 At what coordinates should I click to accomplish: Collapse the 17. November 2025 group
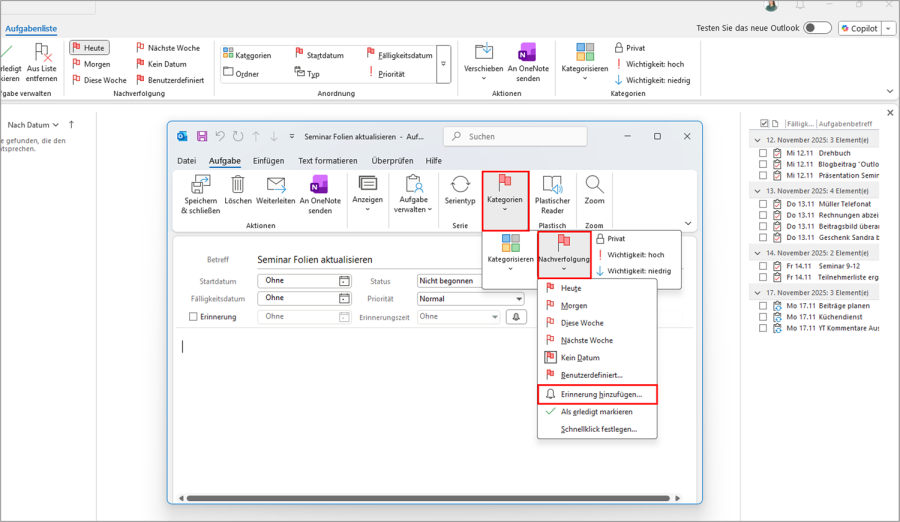tap(757, 292)
